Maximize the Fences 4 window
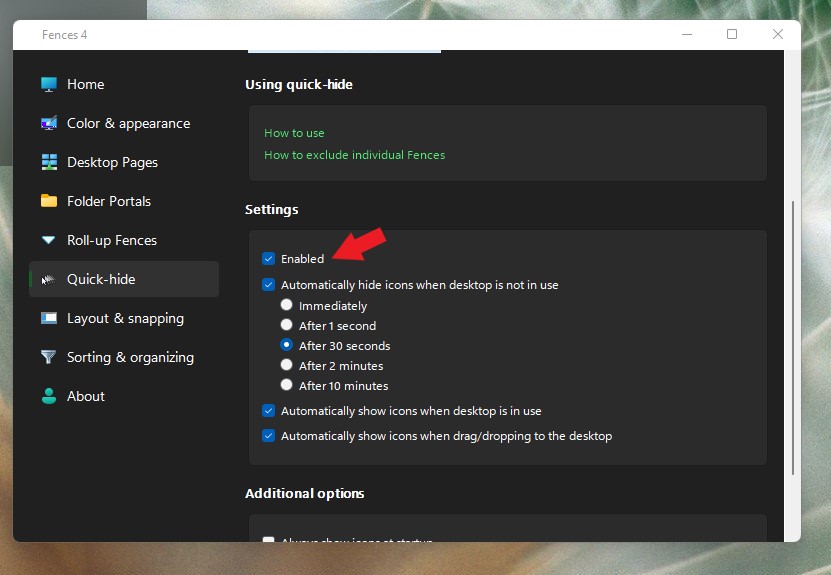This screenshot has height=575, width=831. point(732,34)
